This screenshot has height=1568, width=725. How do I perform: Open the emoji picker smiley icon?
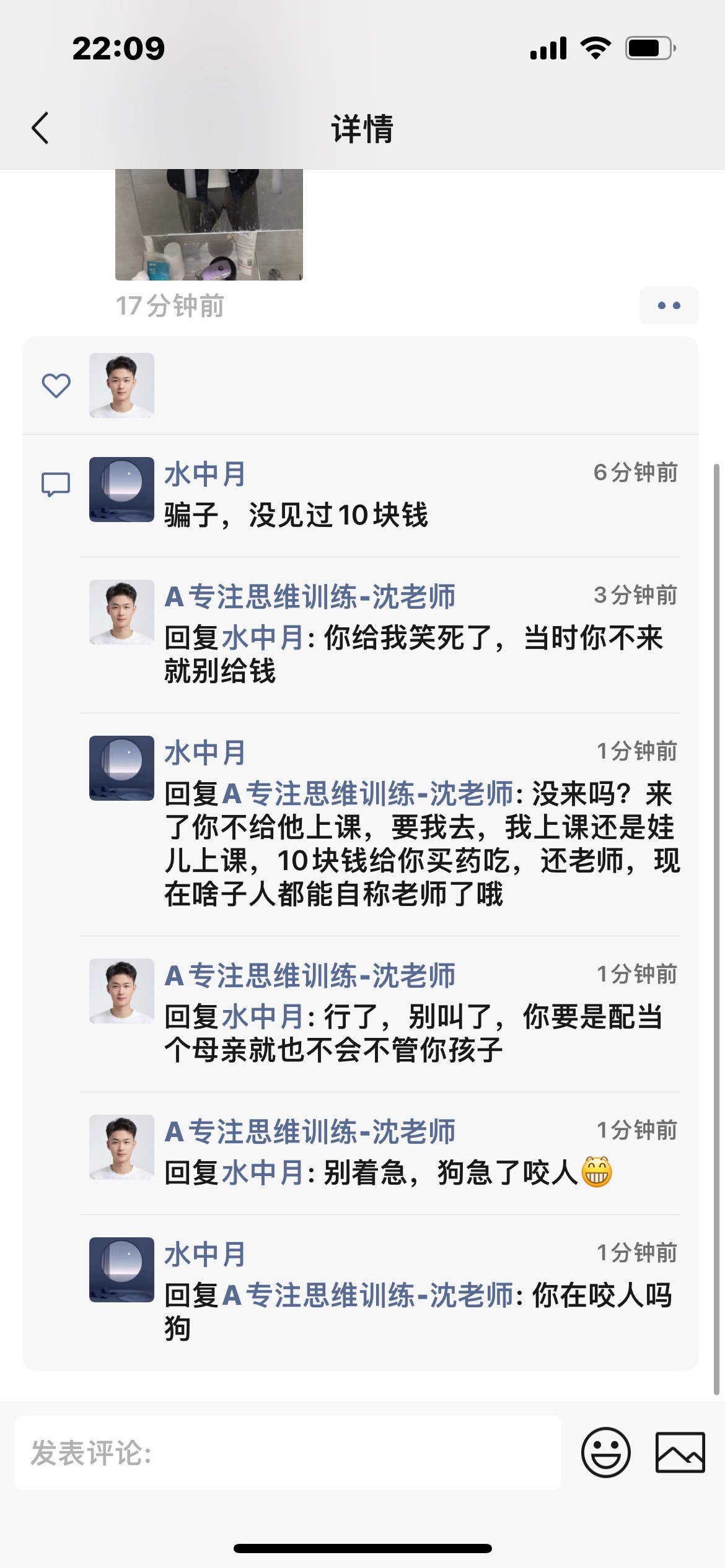(605, 1452)
